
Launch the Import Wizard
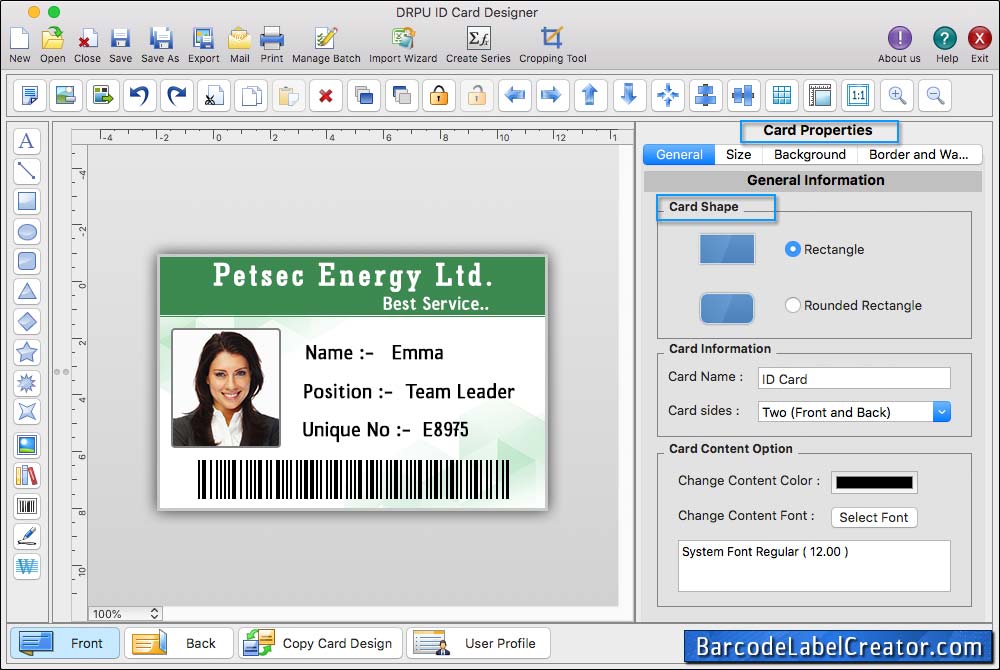point(403,45)
